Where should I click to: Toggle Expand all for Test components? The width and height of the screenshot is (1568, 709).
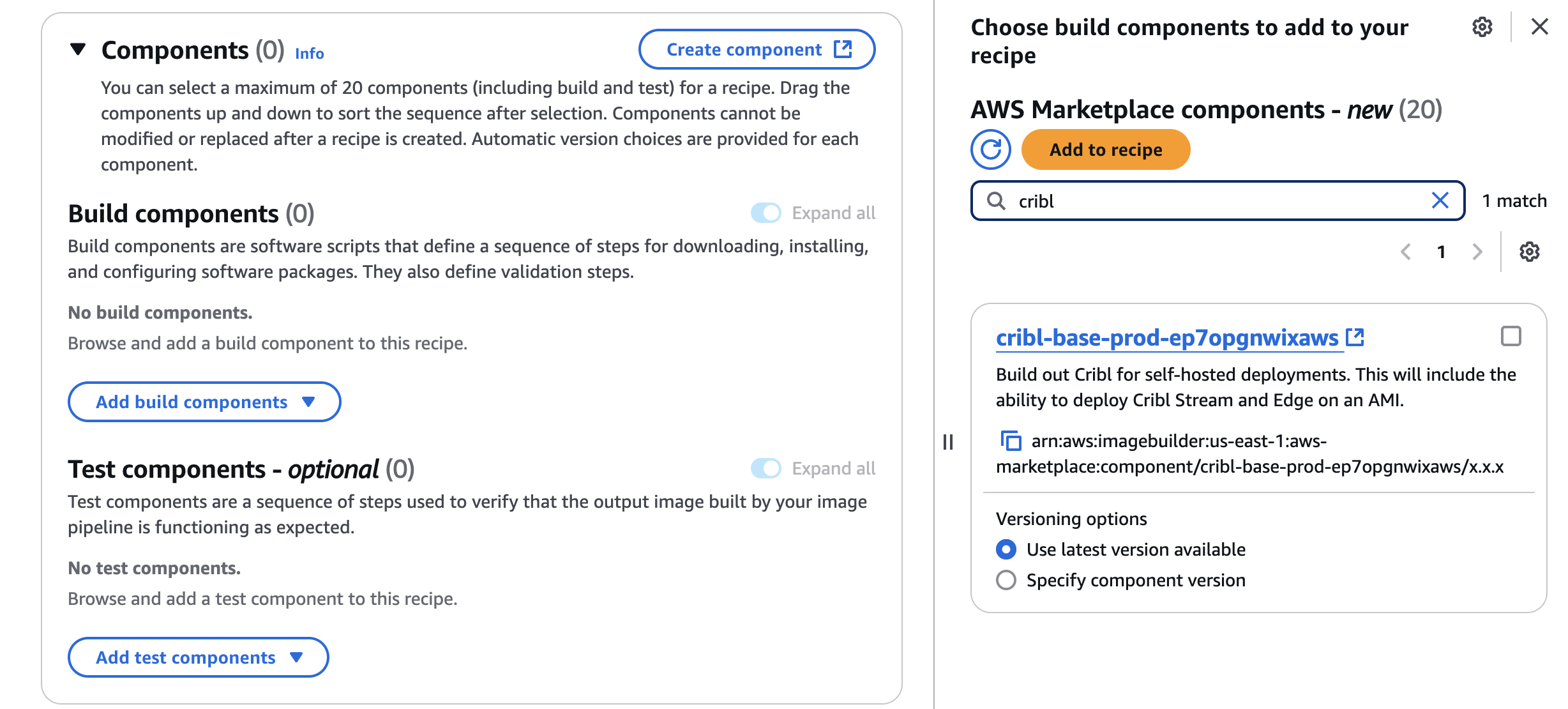[x=766, y=468]
